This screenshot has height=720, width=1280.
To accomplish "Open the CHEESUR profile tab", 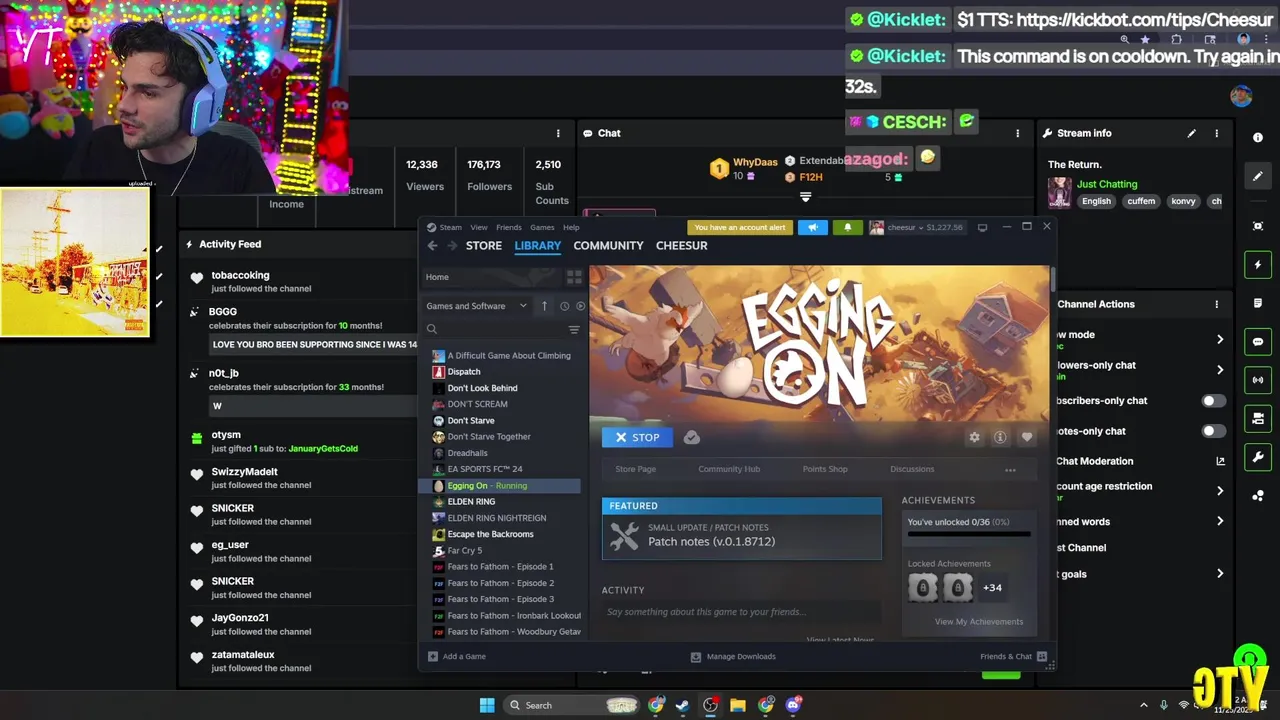I will (x=682, y=246).
